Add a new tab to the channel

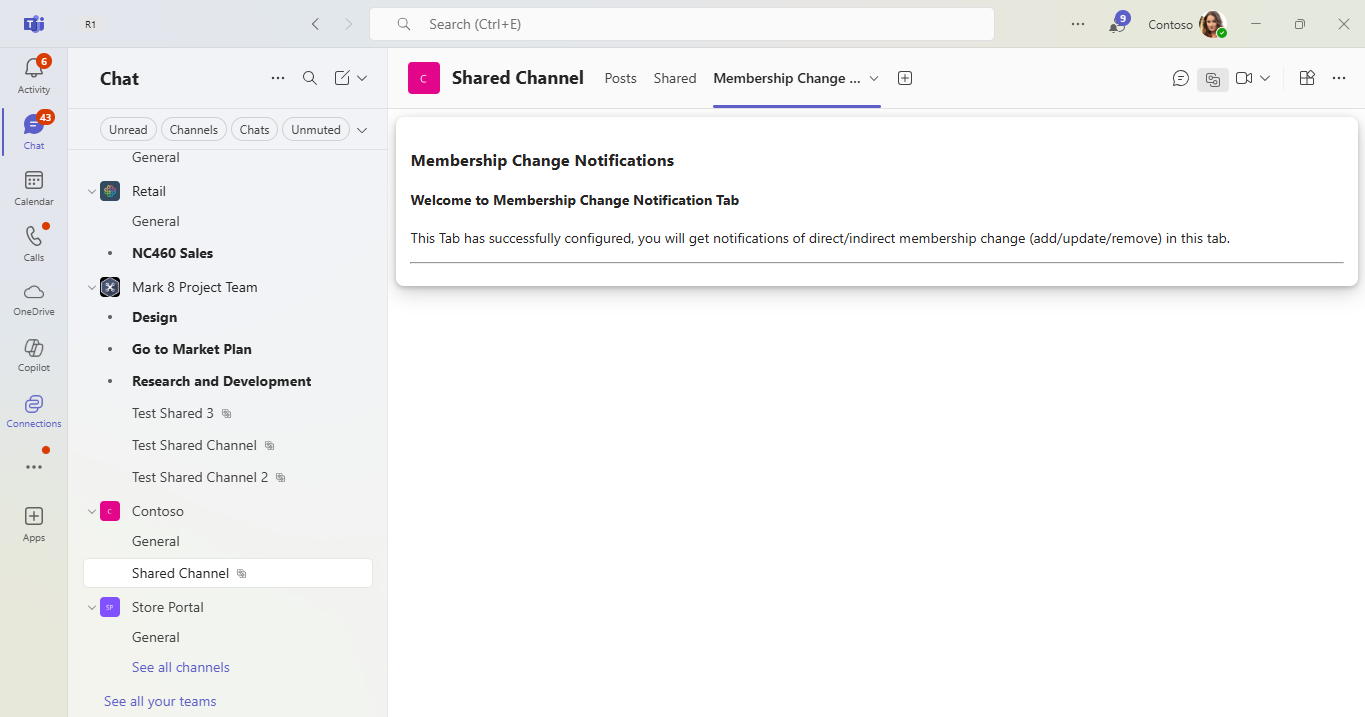[x=905, y=78]
